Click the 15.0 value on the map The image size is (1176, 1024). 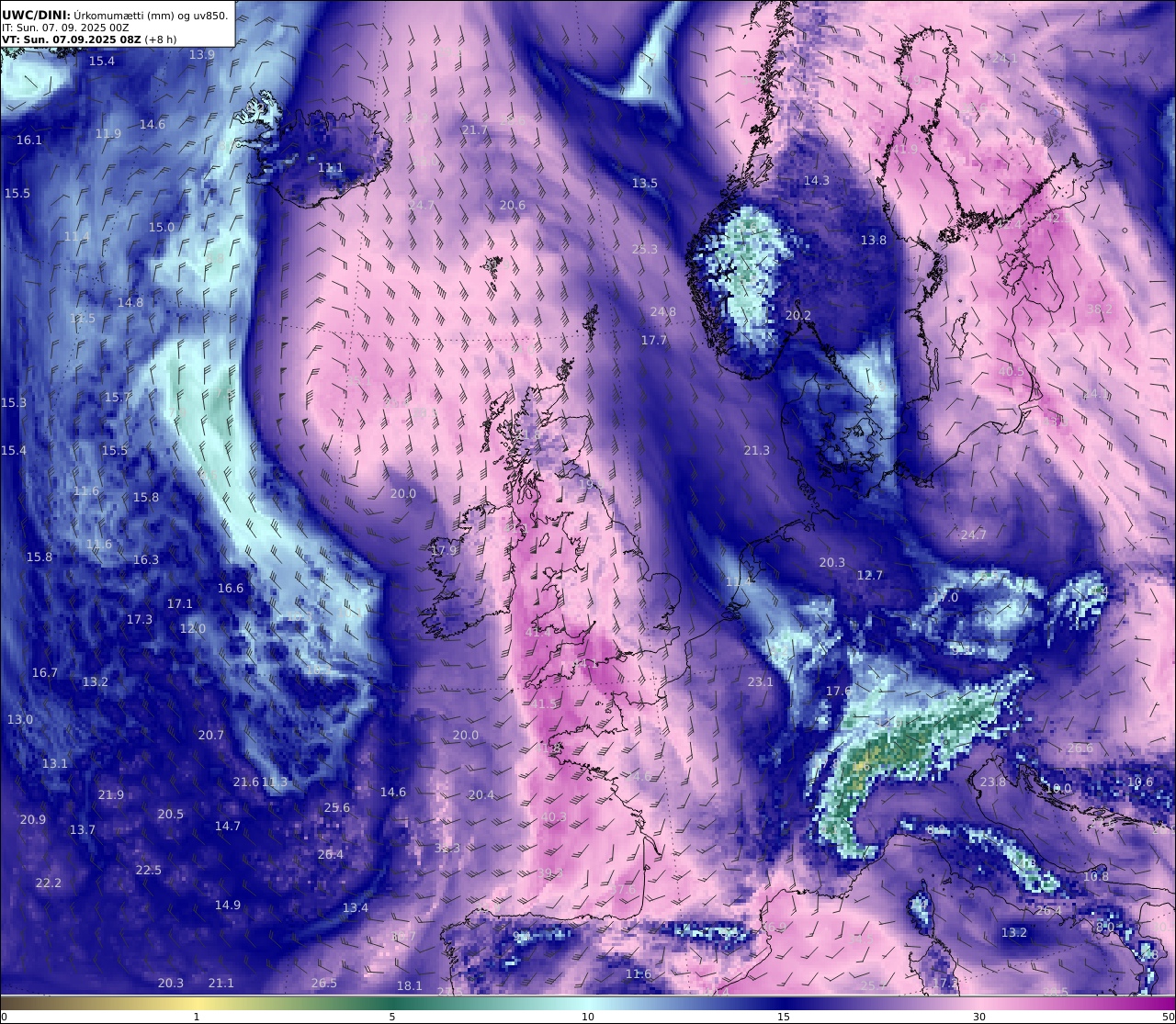162,227
